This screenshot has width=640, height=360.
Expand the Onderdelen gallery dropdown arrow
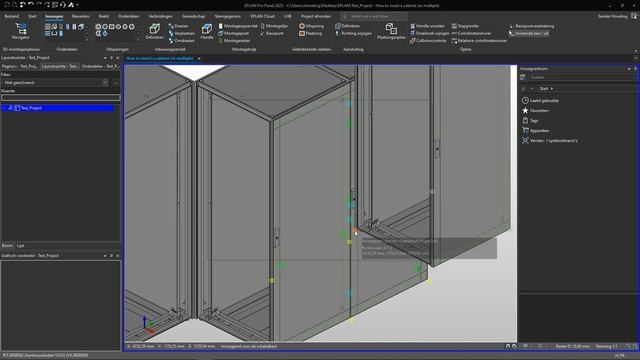click(x=87, y=40)
